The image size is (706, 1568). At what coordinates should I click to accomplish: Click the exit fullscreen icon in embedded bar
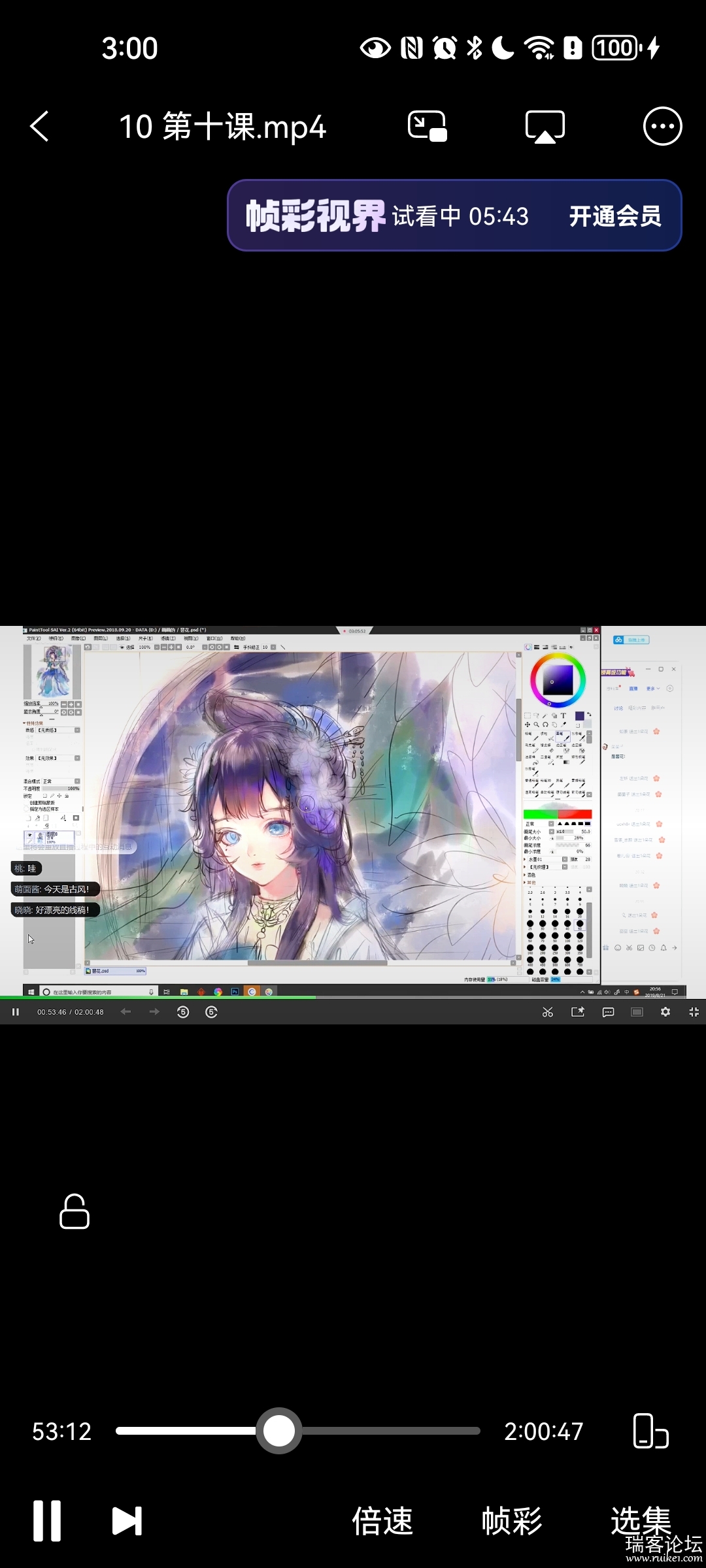coord(694,1012)
